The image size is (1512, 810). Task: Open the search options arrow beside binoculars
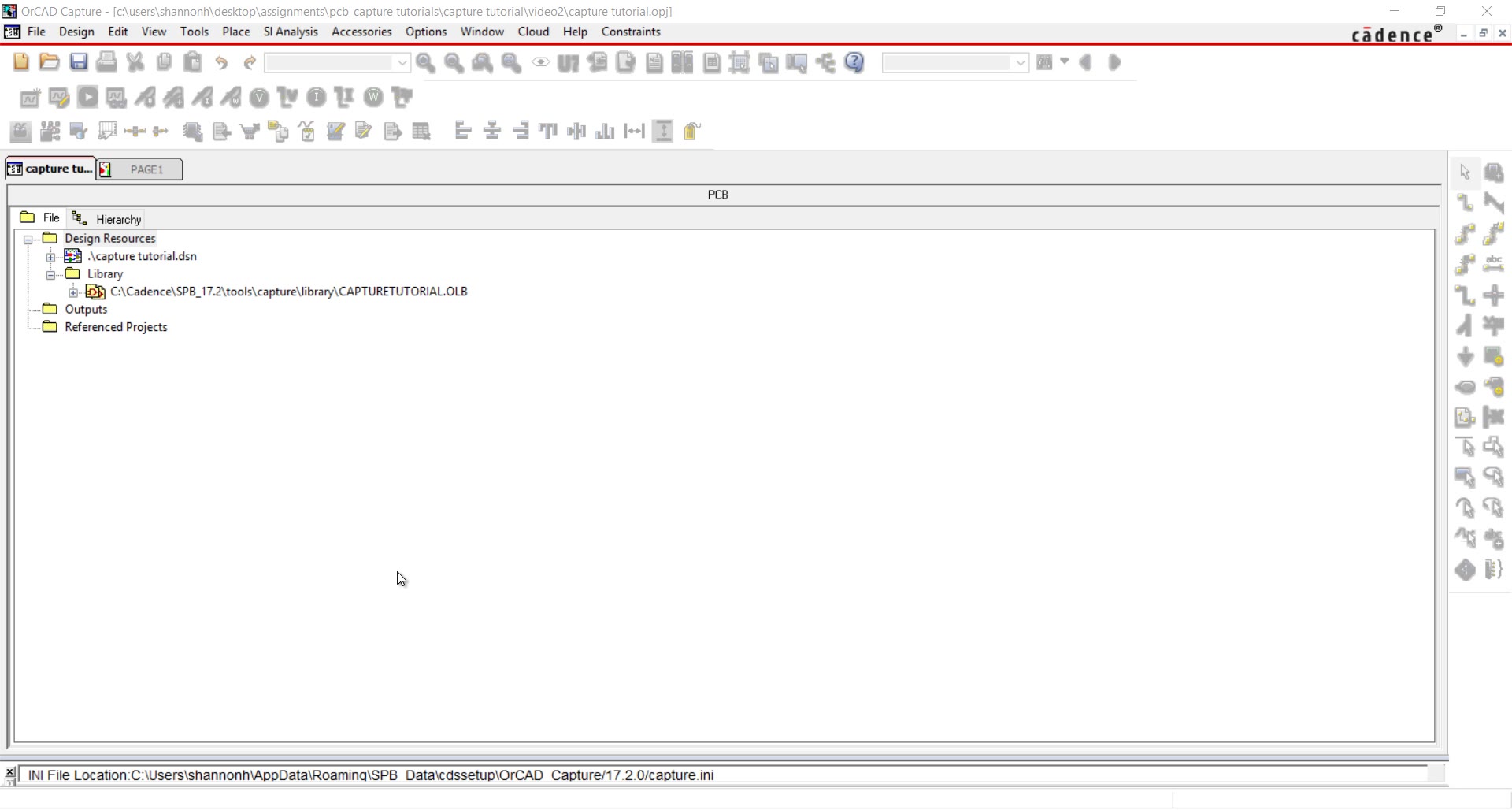(1065, 61)
